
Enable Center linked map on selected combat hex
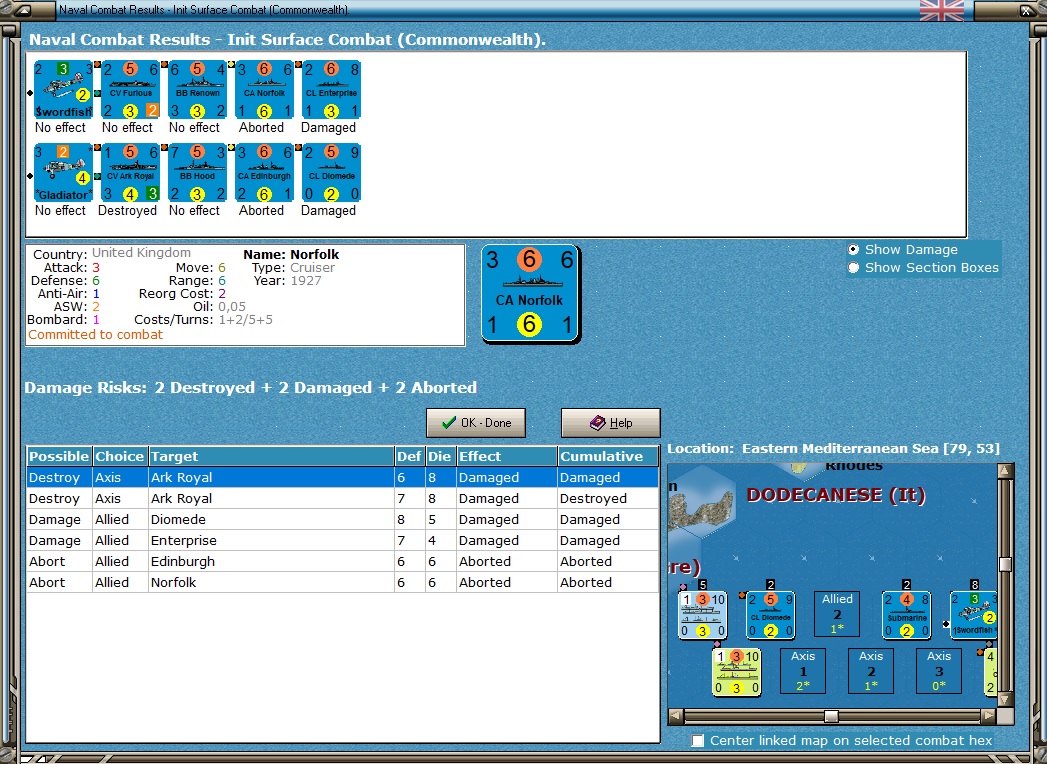[698, 741]
